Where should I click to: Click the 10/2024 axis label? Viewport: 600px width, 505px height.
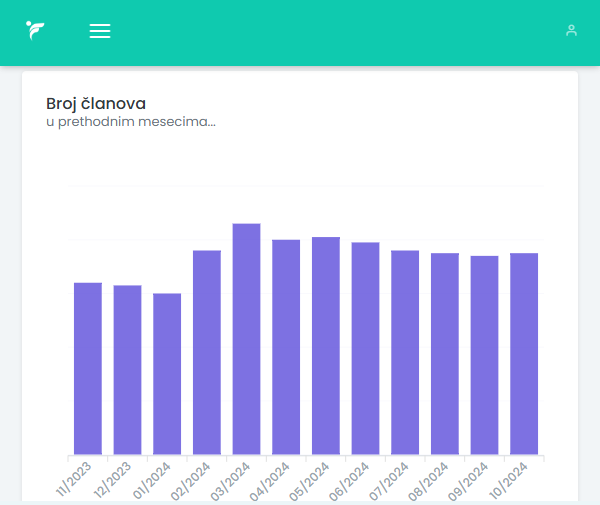(x=508, y=481)
